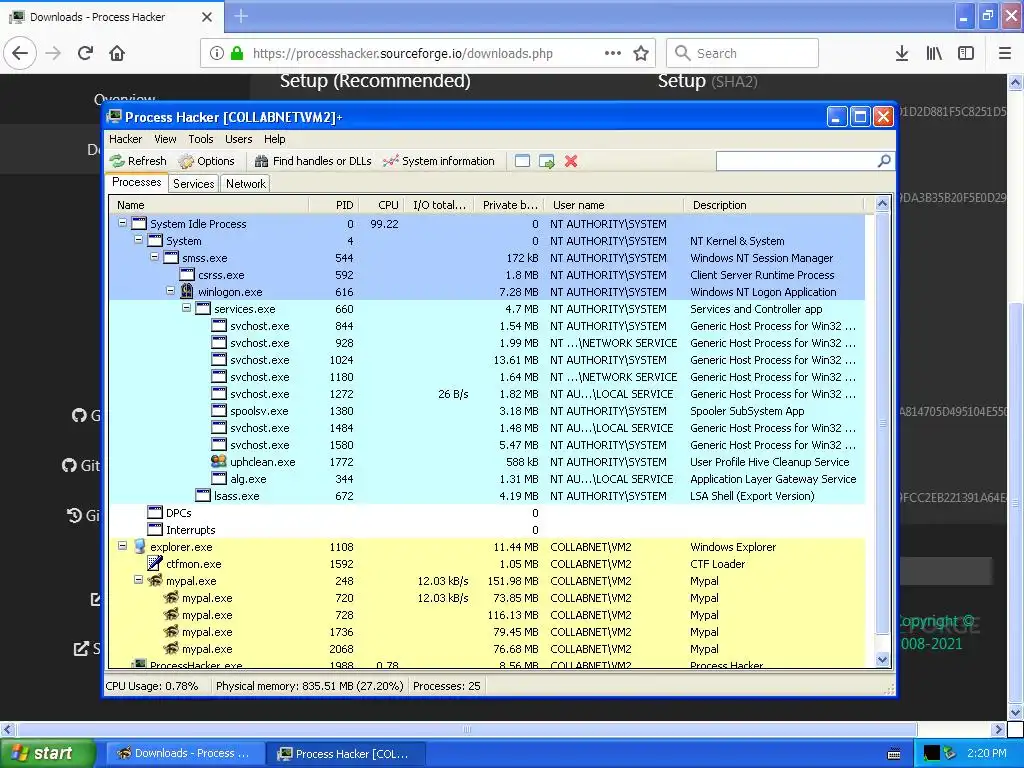This screenshot has width=1024, height=768.
Task: Sort by the CPU column header
Action: (381, 205)
